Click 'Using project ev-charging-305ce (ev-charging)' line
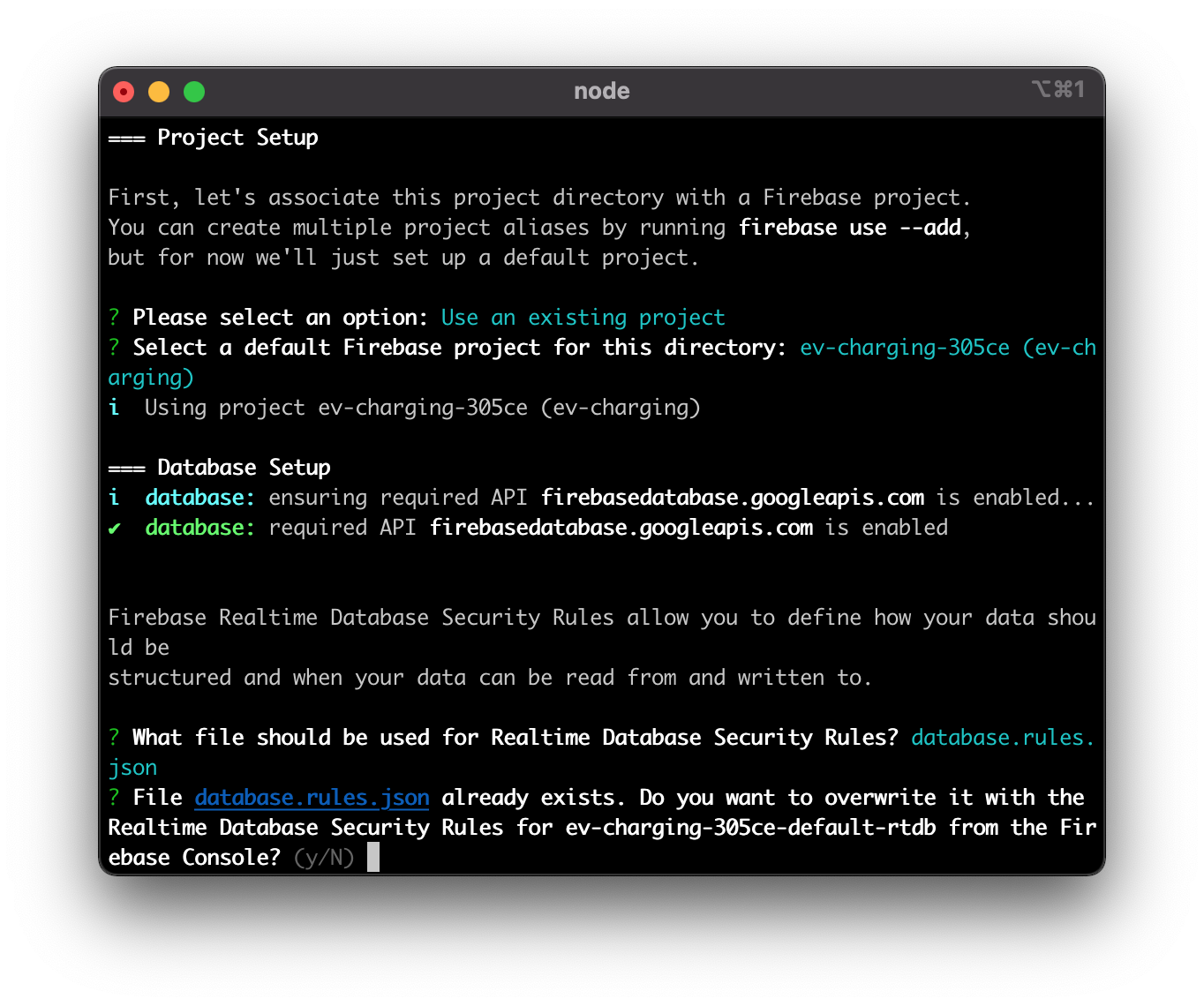The height and width of the screenshot is (1006, 1204). tap(422, 408)
